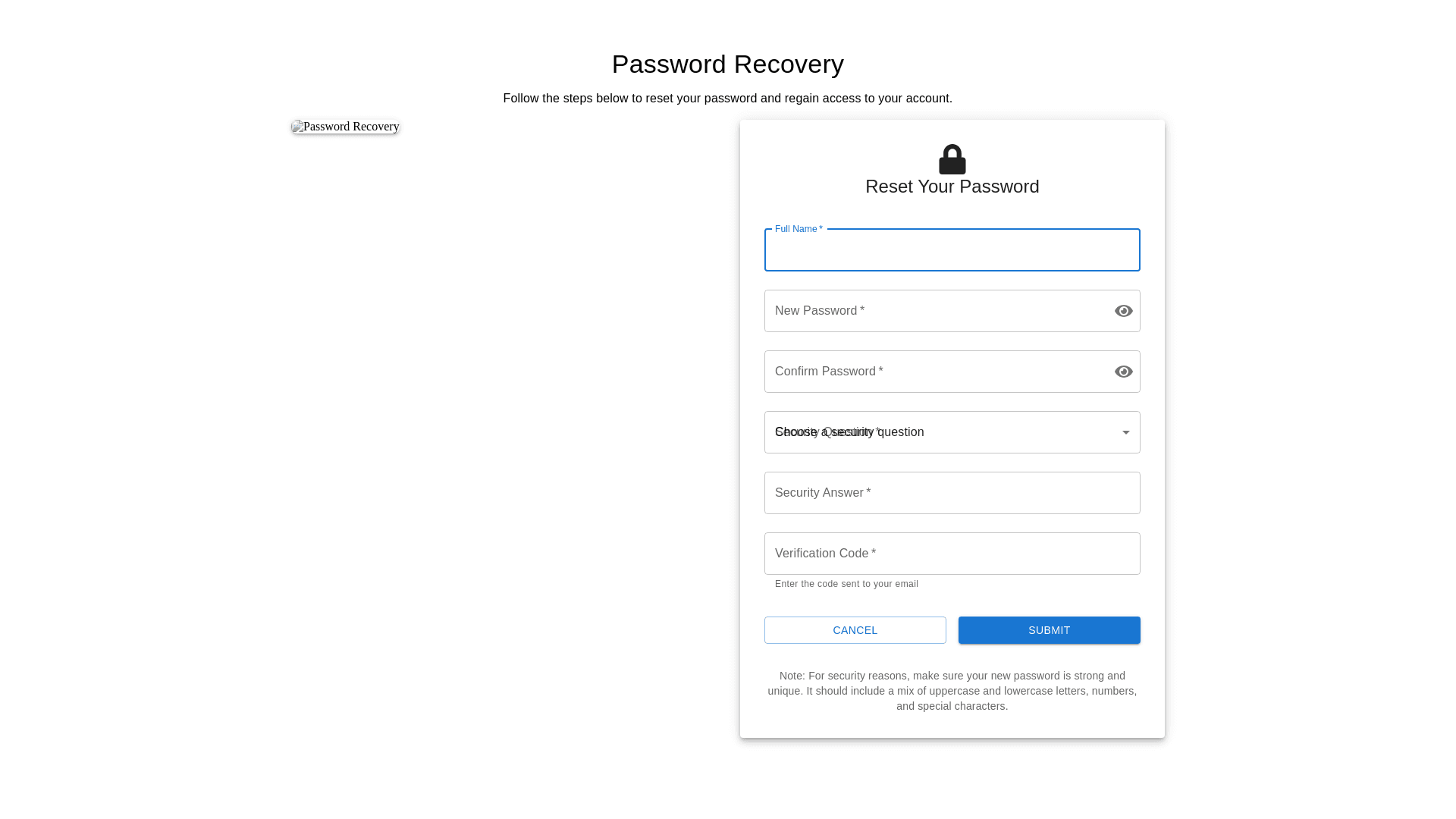This screenshot has height=819, width=1456.
Task: Click the Password Recovery page heading
Action: (x=727, y=64)
